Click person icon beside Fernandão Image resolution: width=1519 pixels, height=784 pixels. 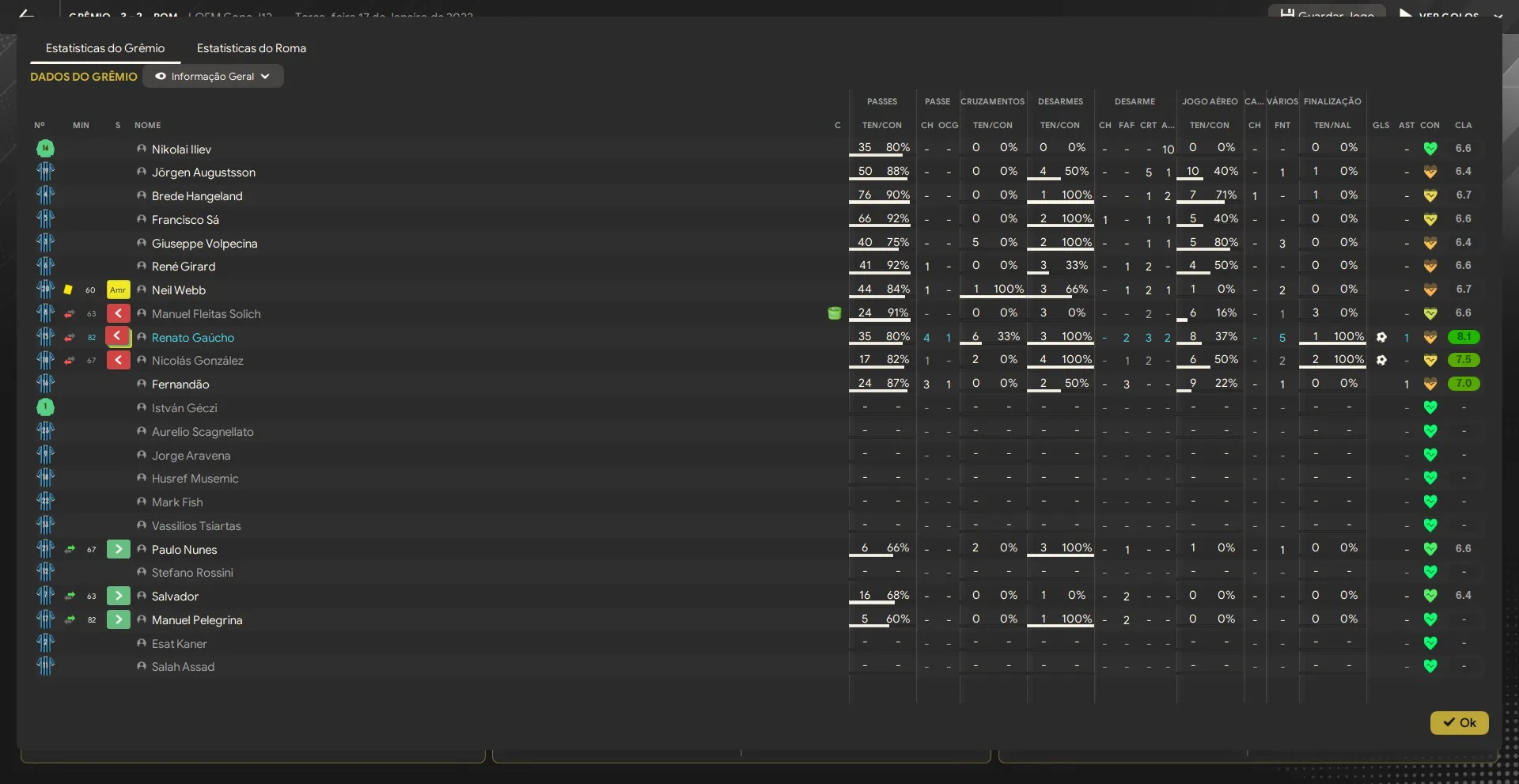(x=142, y=384)
